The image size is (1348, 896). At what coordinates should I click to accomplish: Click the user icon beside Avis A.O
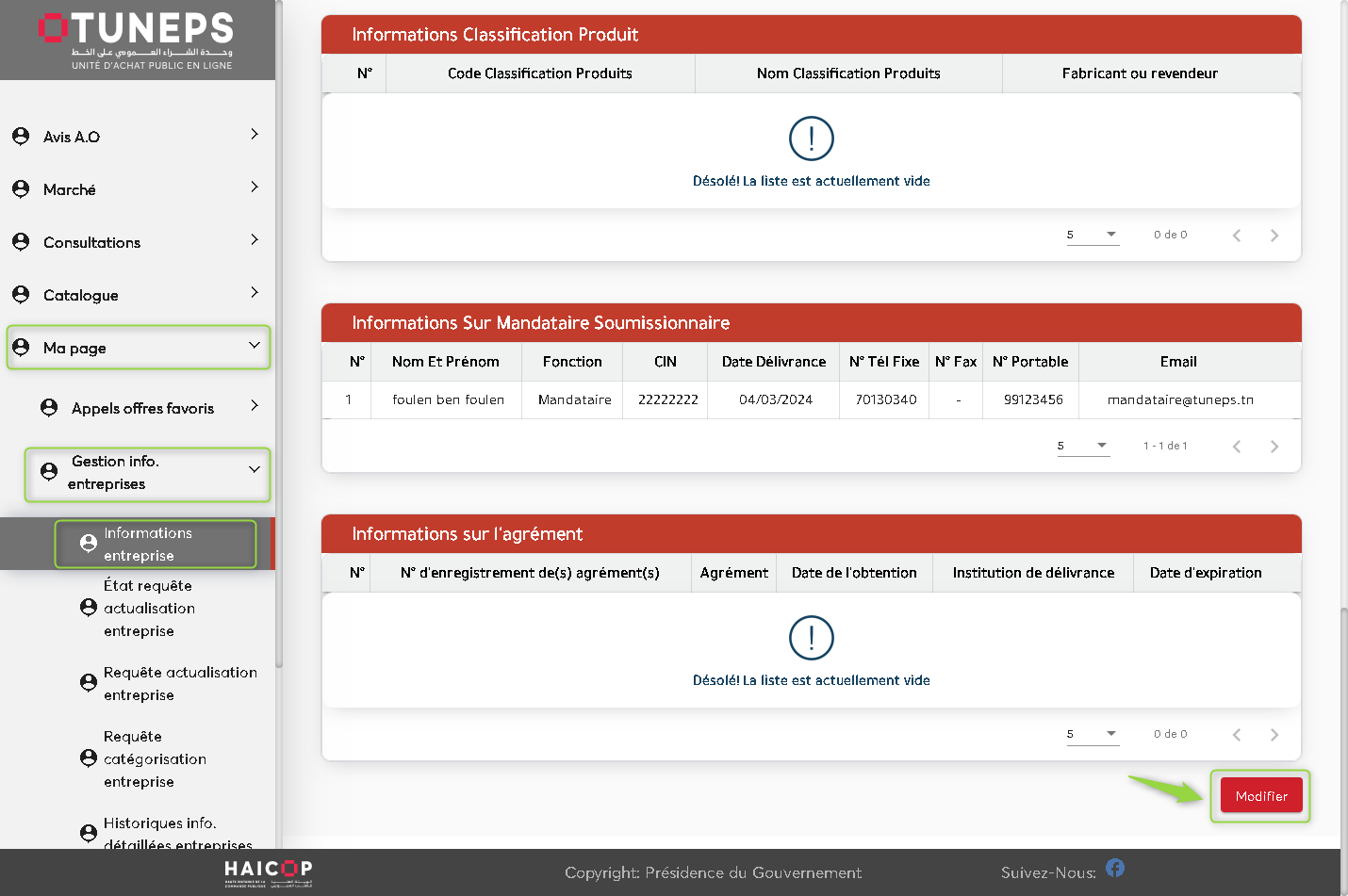21,137
